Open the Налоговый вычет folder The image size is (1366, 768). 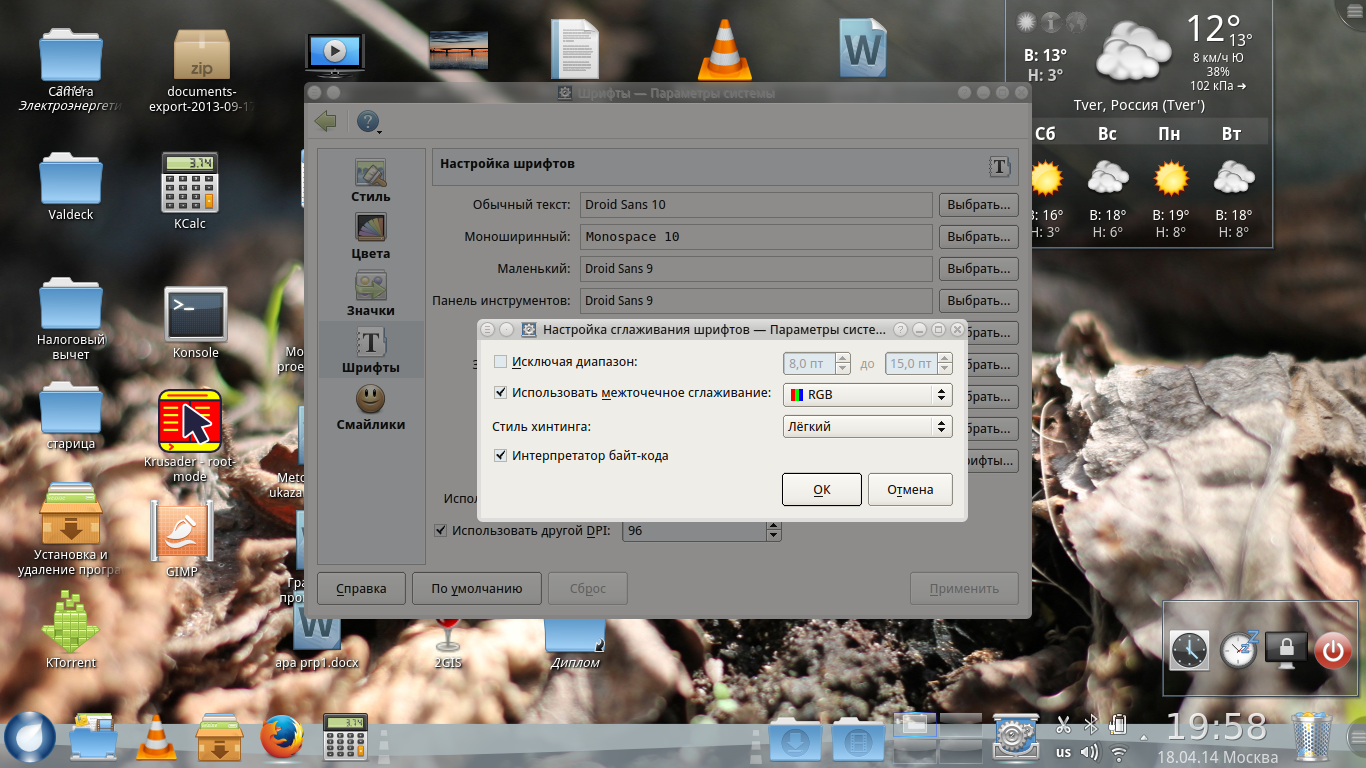tap(71, 319)
